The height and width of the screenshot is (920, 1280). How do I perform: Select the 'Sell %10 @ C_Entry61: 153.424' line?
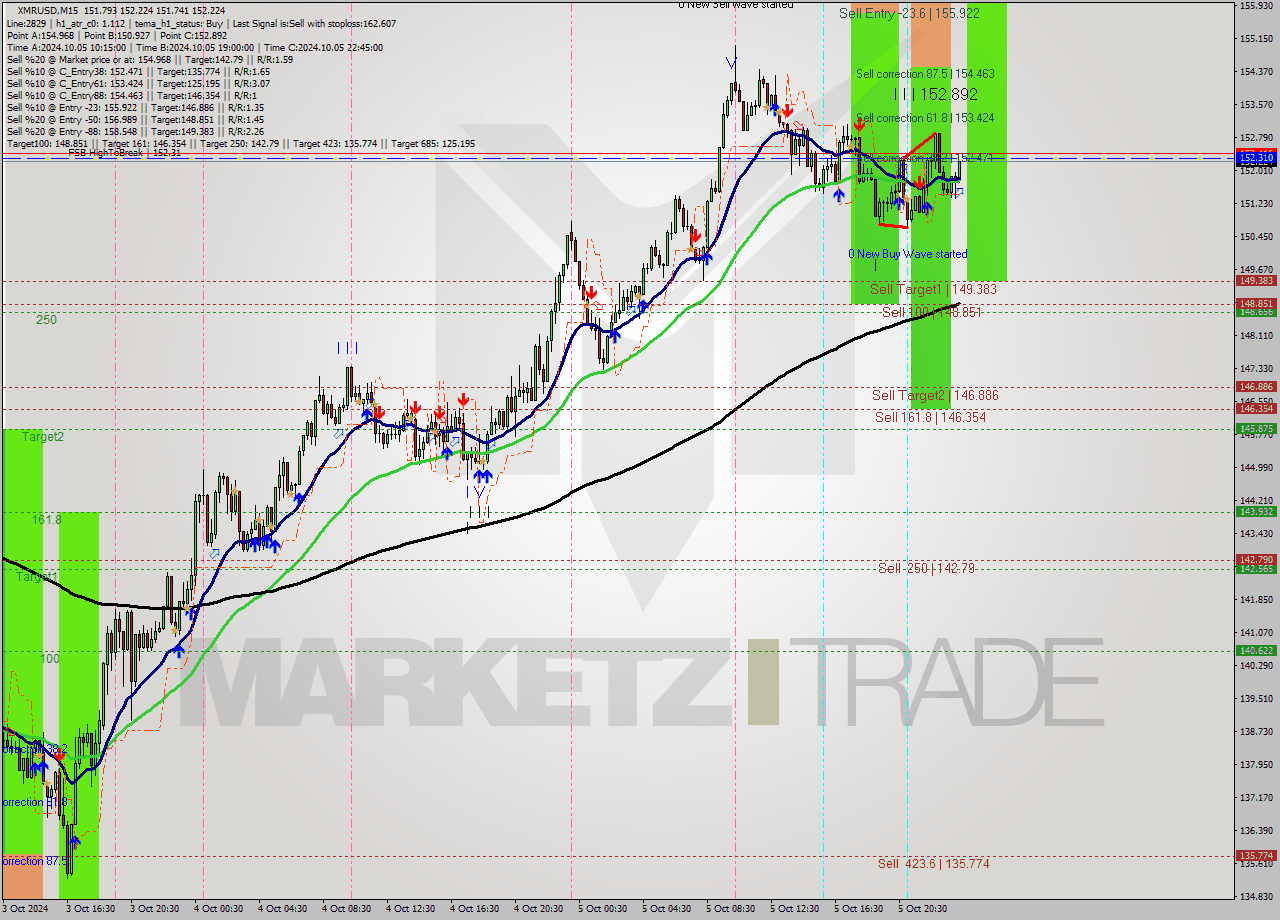pyautogui.click(x=138, y=83)
